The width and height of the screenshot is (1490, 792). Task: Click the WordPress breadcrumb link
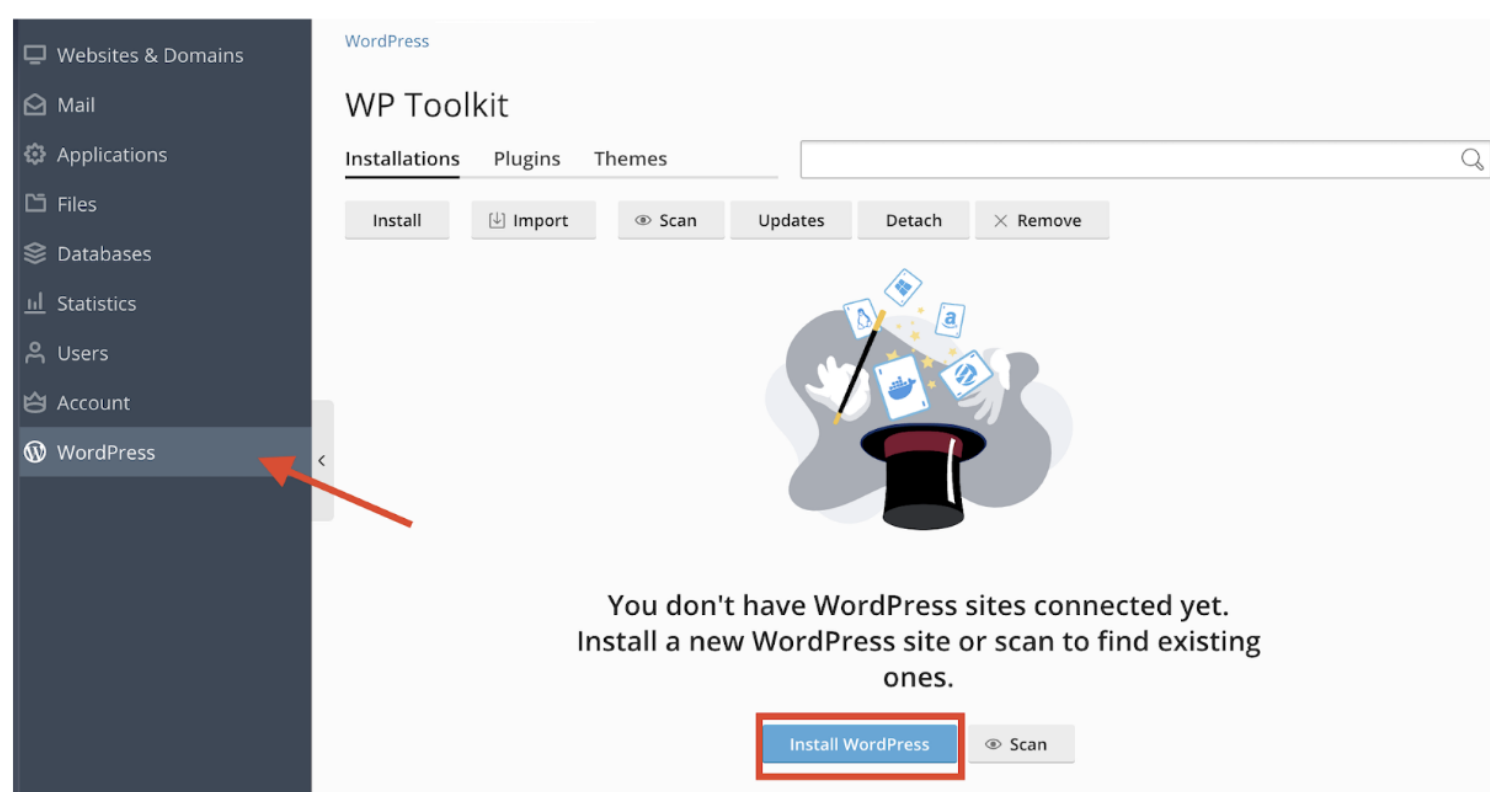click(x=387, y=41)
